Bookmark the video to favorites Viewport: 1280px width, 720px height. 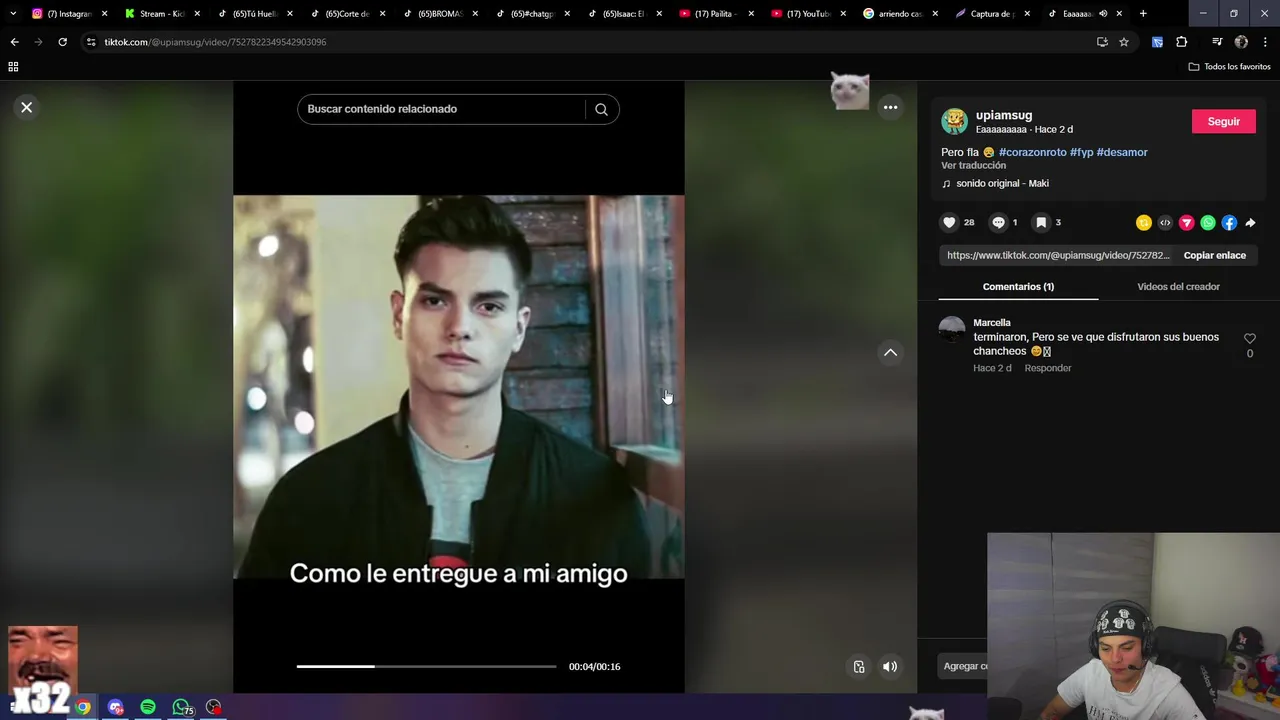pyautogui.click(x=1041, y=223)
